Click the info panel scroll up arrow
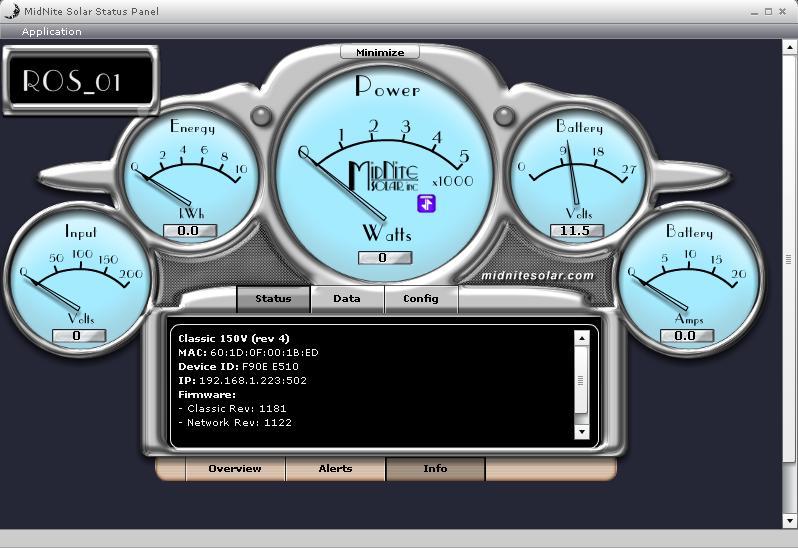798x548 pixels. click(581, 338)
